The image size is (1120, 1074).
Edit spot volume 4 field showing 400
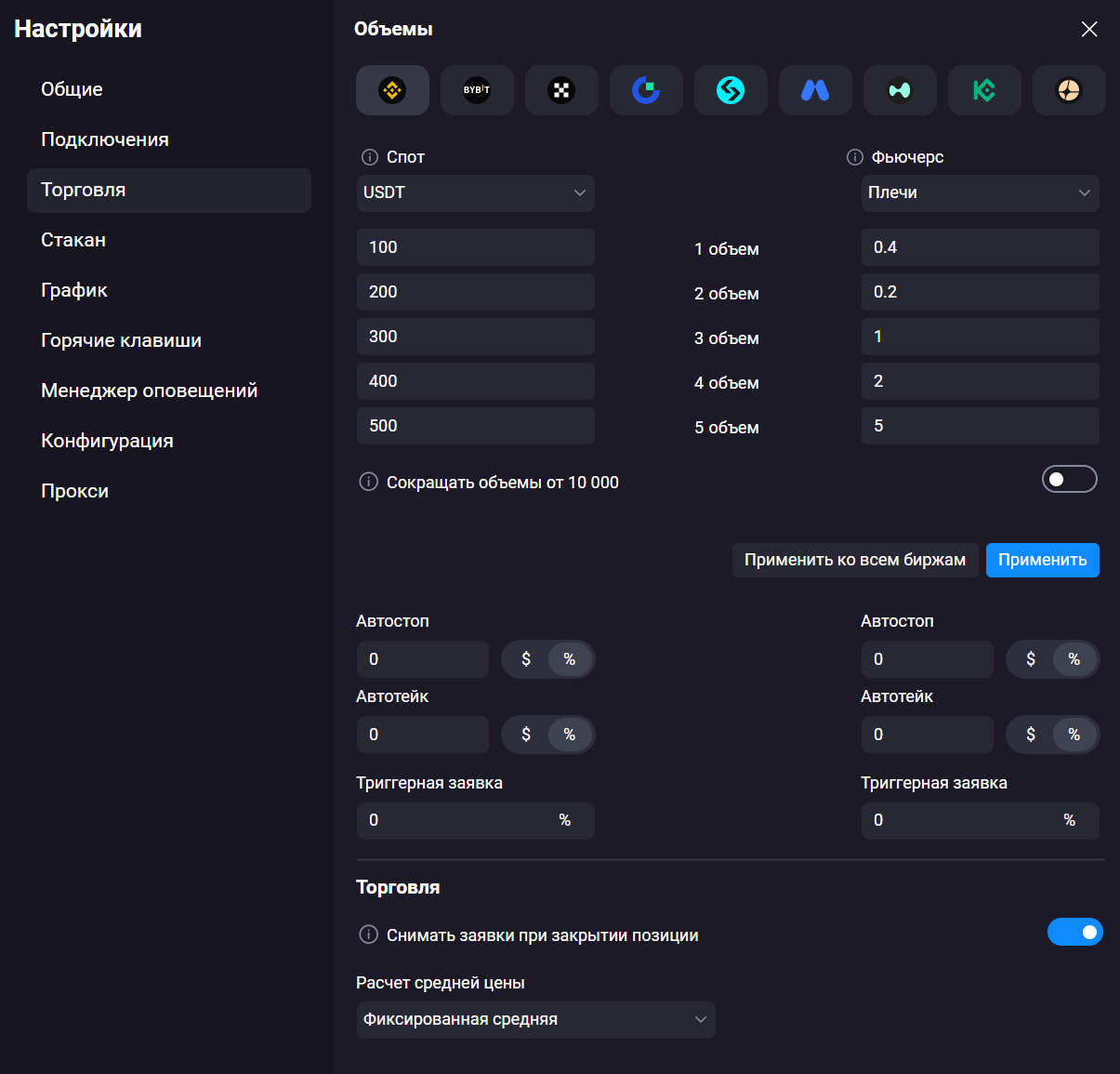pyautogui.click(x=475, y=381)
